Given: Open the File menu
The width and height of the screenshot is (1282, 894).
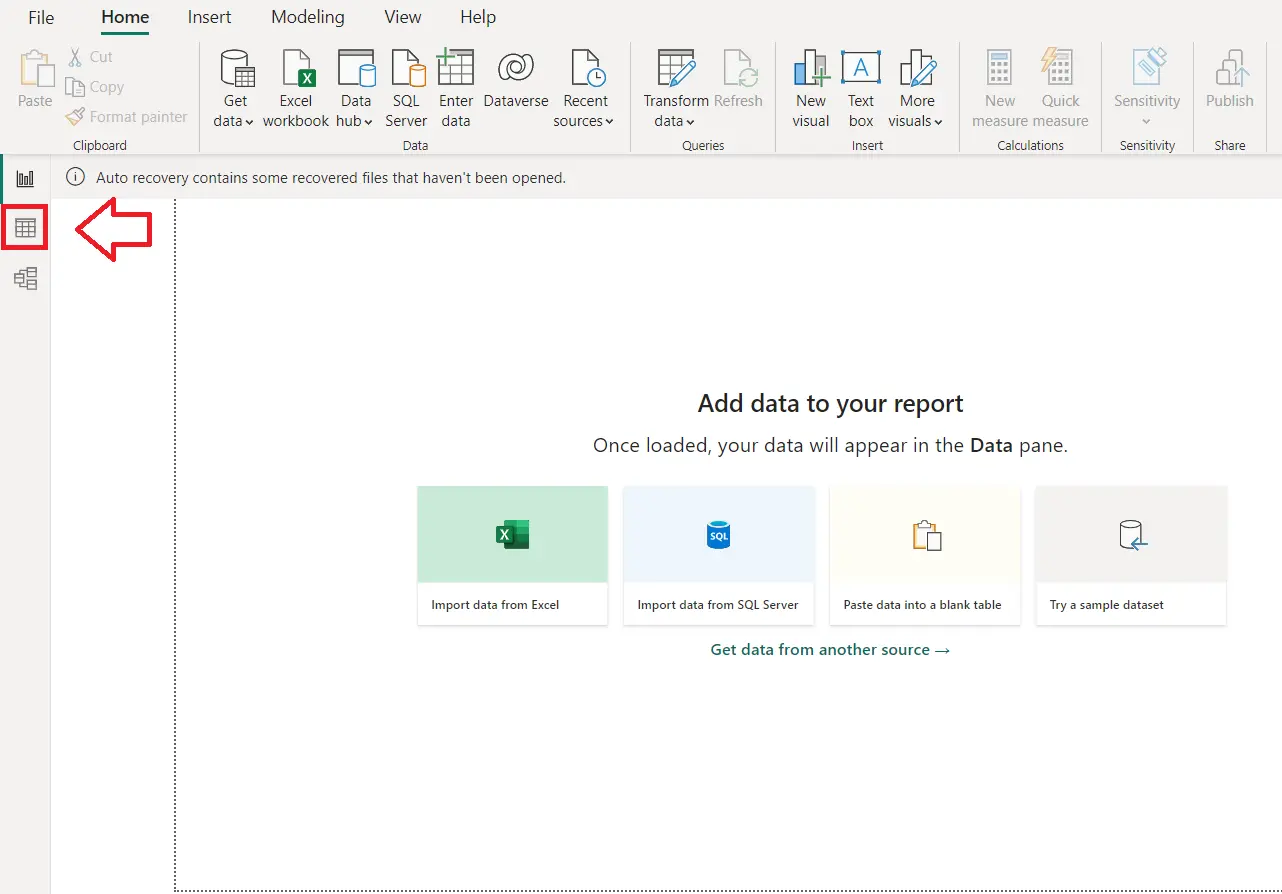Looking at the screenshot, I should pyautogui.click(x=41, y=17).
